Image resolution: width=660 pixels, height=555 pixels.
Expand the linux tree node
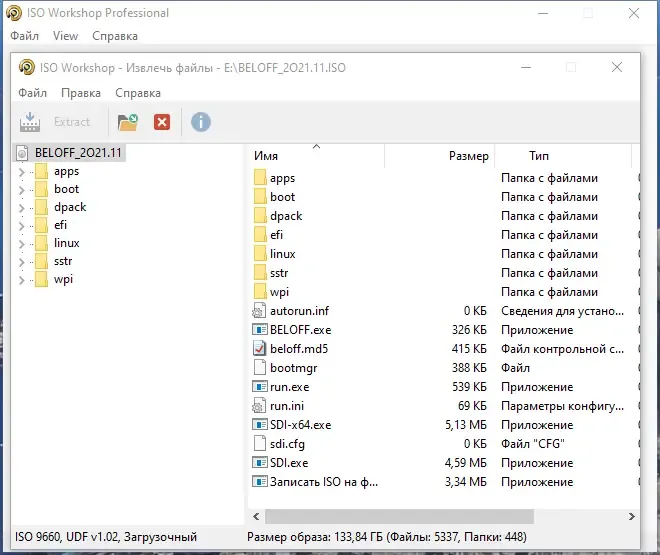point(21,244)
